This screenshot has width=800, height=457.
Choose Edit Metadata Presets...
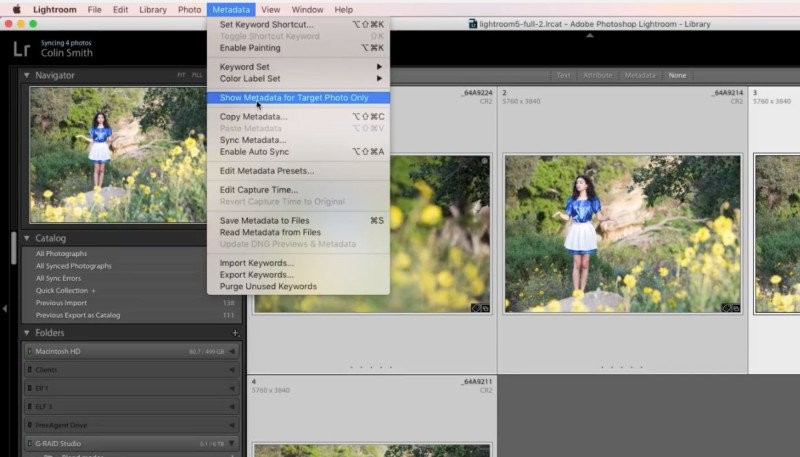(298, 171)
